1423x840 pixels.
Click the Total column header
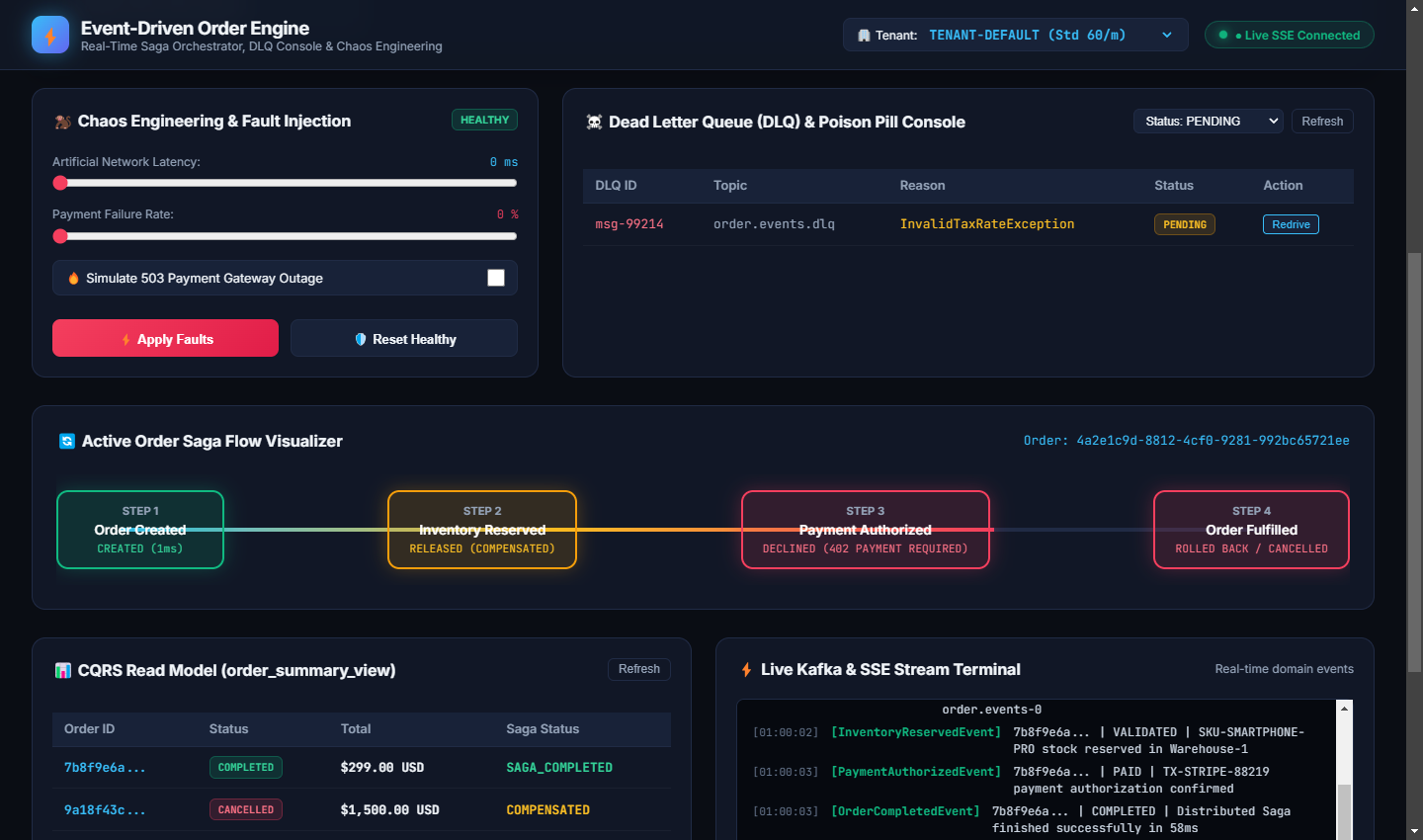(356, 729)
